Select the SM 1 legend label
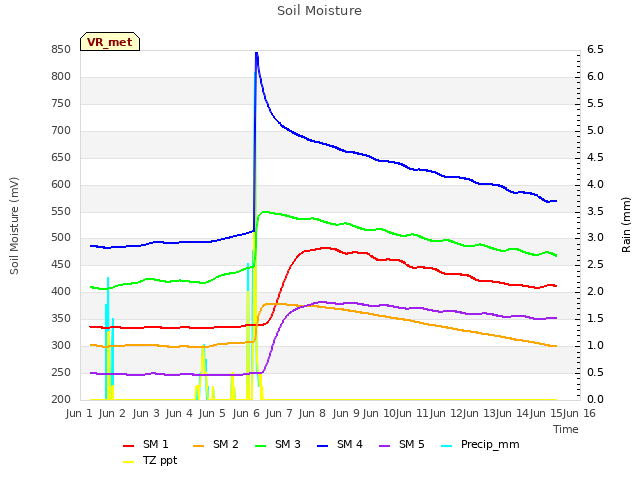Screen dimensions: 640x480 (x=156, y=444)
